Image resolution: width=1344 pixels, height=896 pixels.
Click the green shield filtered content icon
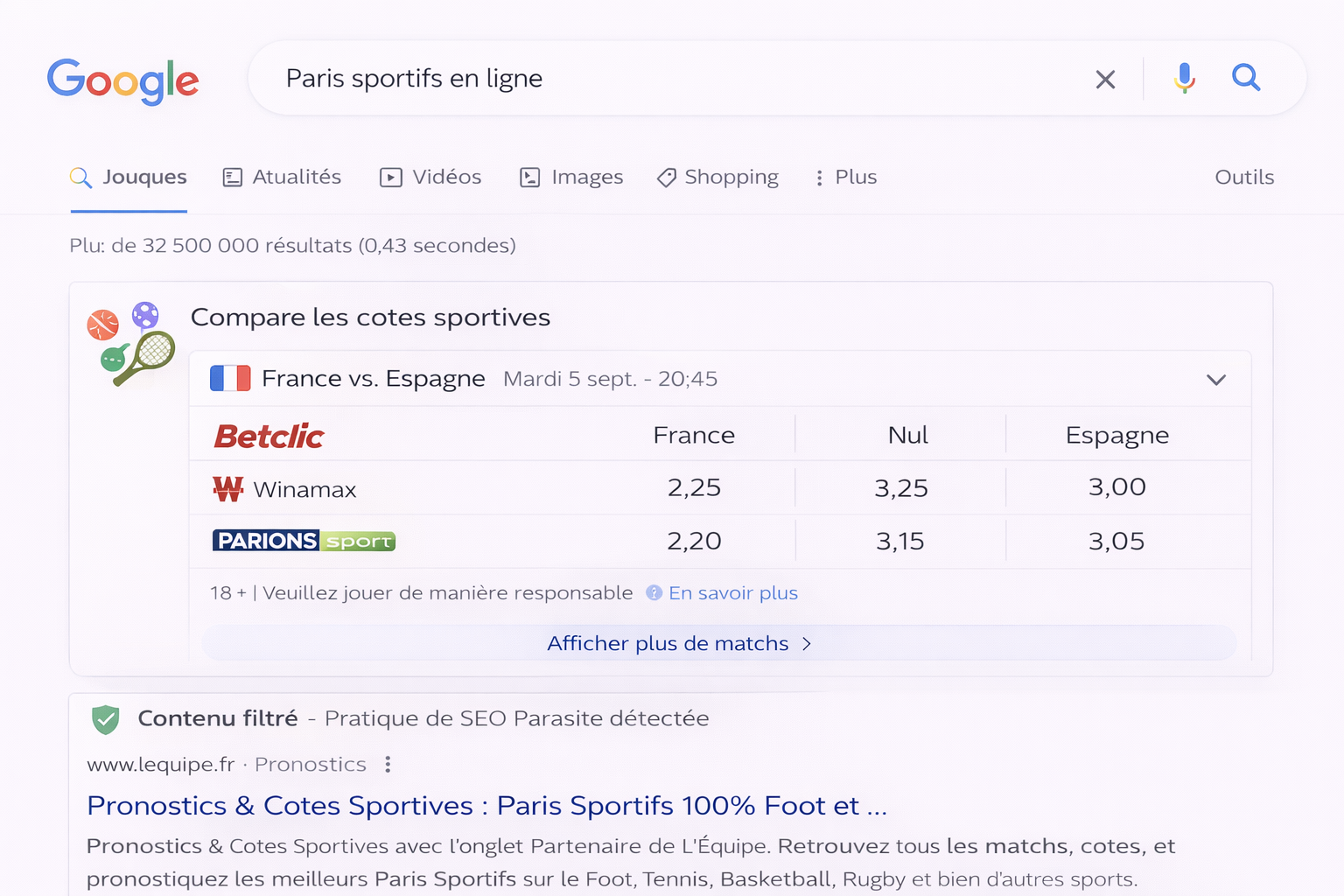[x=106, y=719]
